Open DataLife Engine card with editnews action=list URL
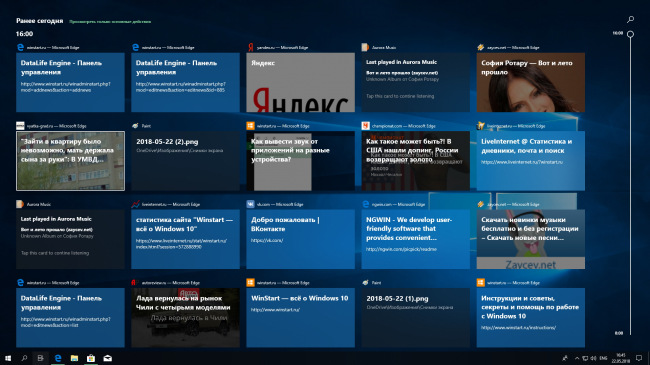This screenshot has height=365, width=650. 70,318
